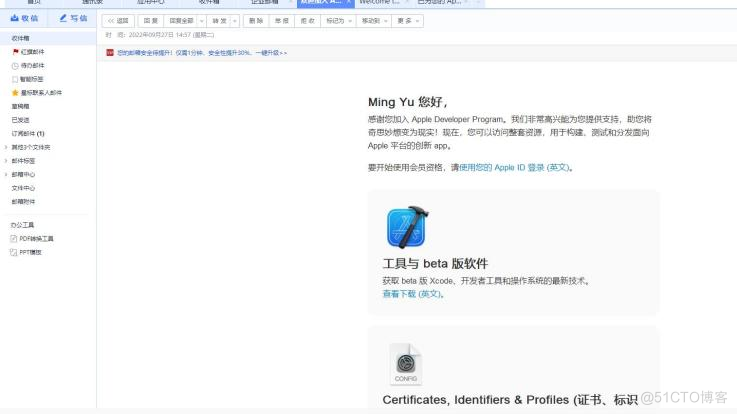
Task: Click the 删除 delete button
Action: (256, 21)
